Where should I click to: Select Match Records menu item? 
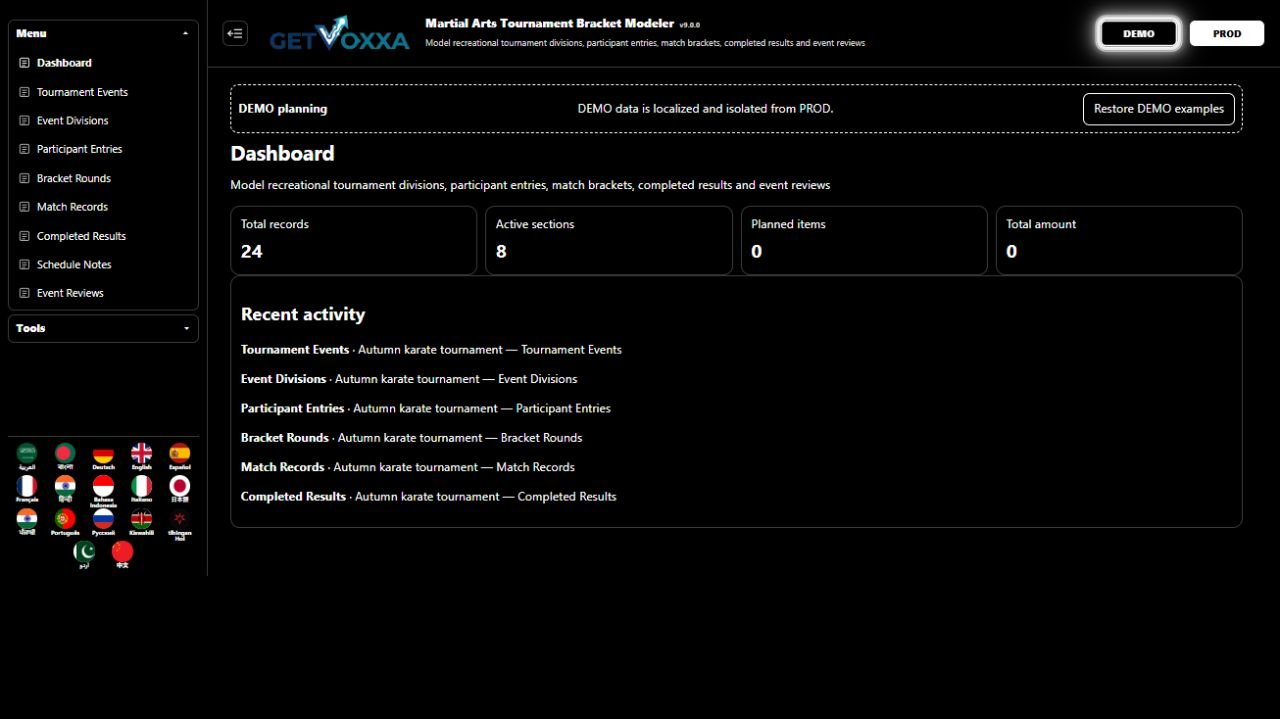tap(103, 207)
